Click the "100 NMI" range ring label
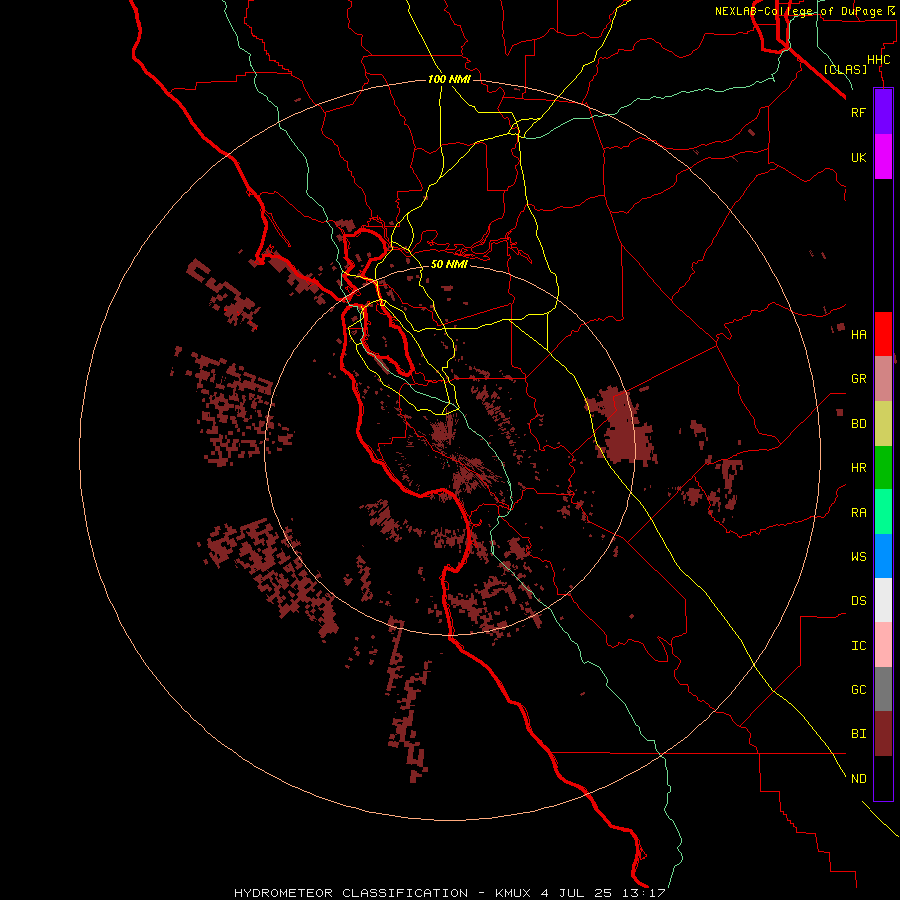The width and height of the screenshot is (900, 900). pyautogui.click(x=449, y=79)
